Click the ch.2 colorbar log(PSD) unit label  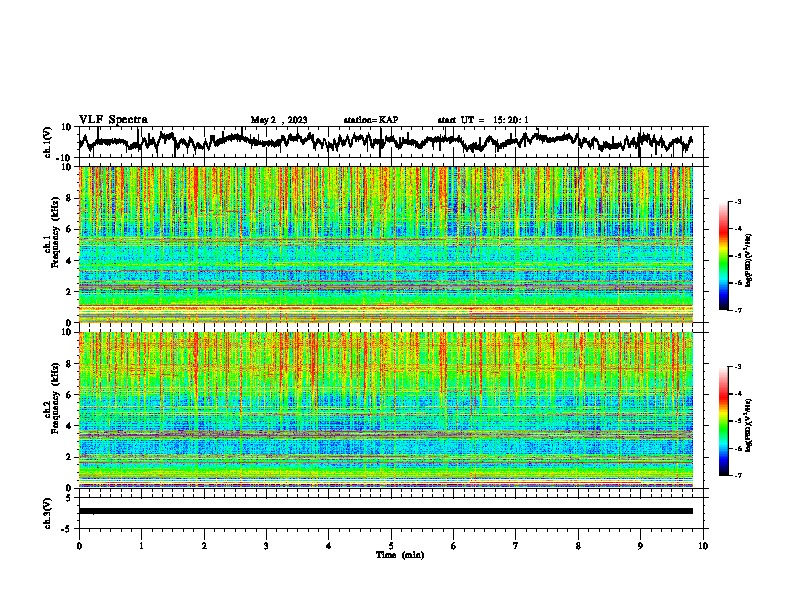[x=749, y=425]
